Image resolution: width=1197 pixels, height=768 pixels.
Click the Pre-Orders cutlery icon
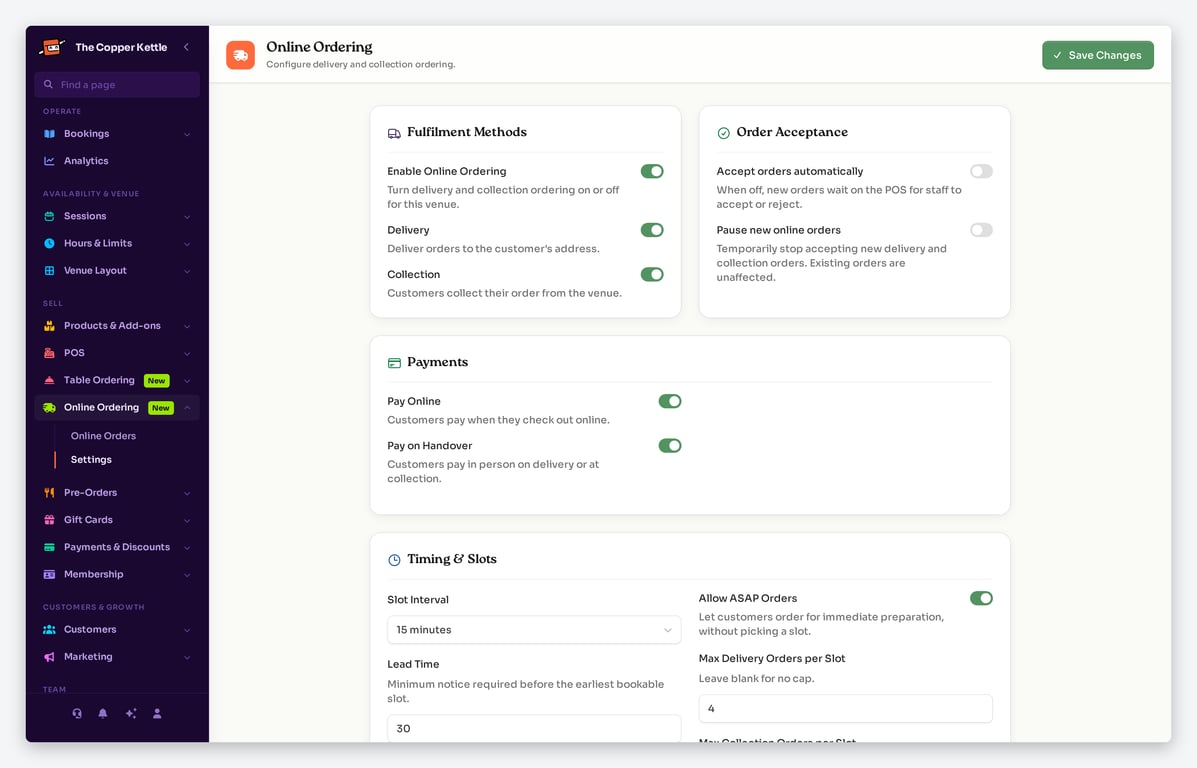coord(49,493)
